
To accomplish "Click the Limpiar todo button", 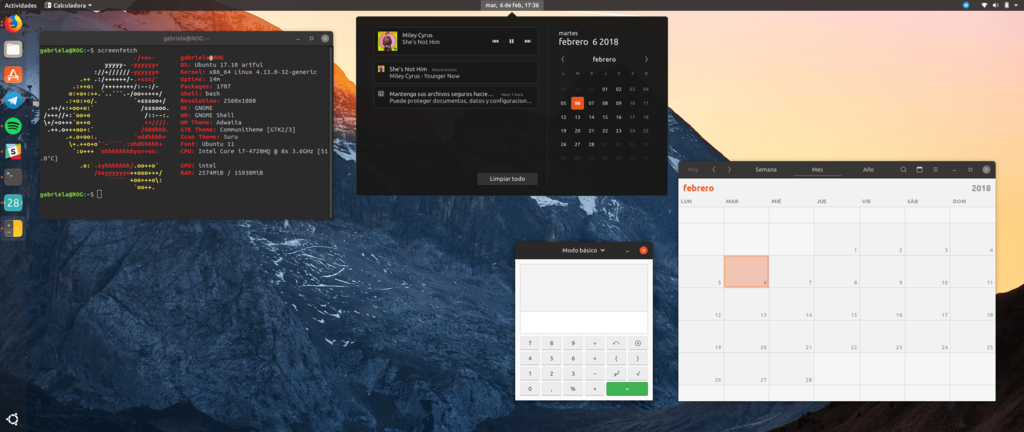I will pos(507,179).
